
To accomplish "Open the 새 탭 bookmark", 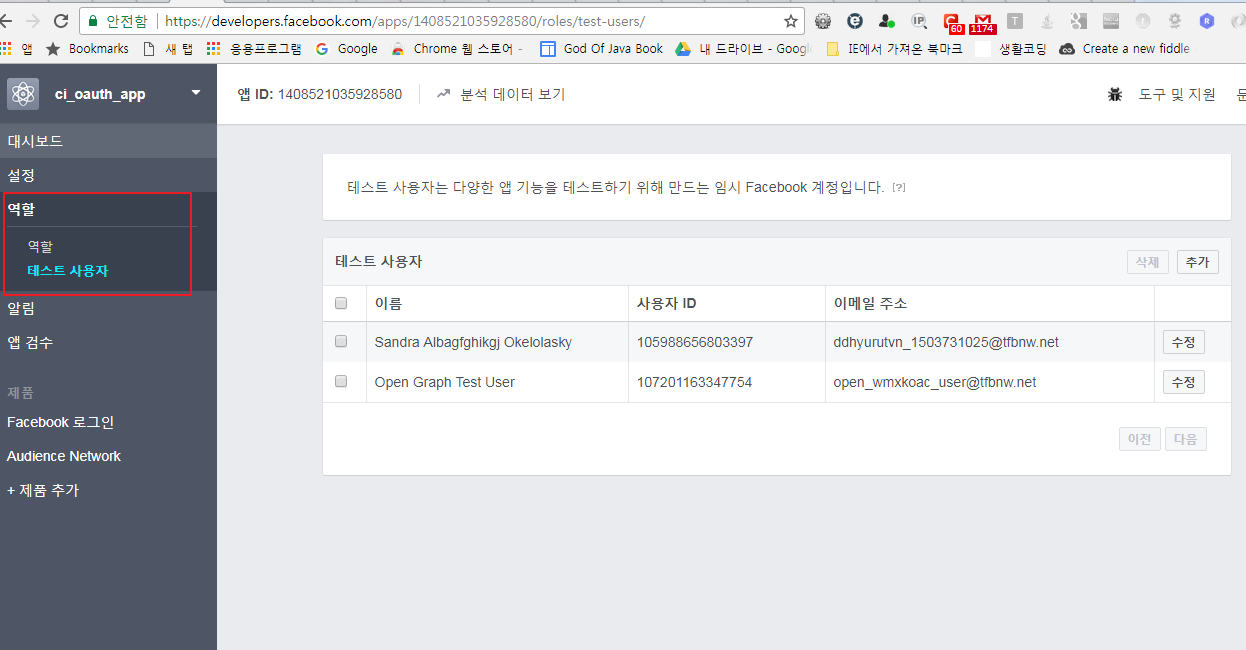I will click(168, 48).
